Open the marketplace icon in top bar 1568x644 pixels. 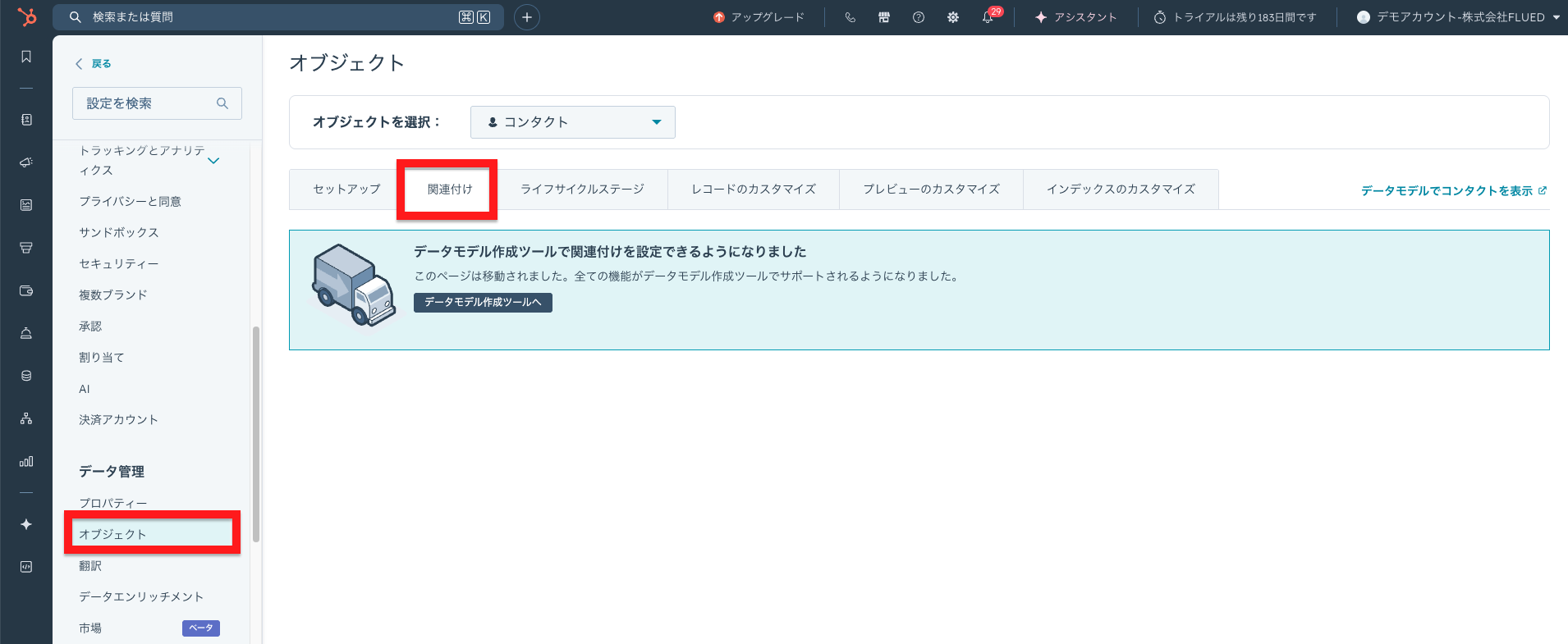coord(884,17)
